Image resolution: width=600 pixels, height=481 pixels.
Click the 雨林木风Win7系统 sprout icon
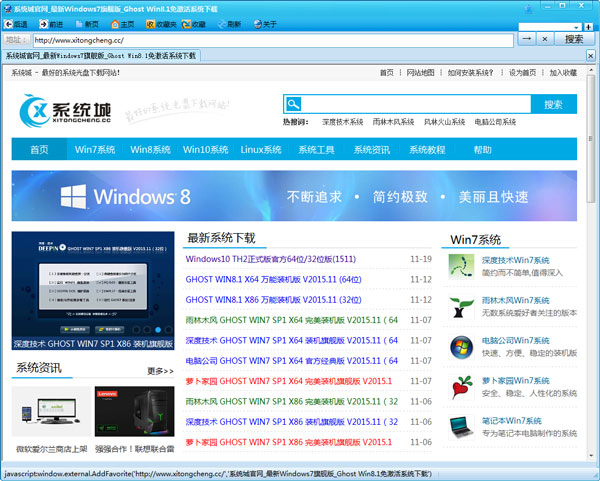tap(461, 307)
